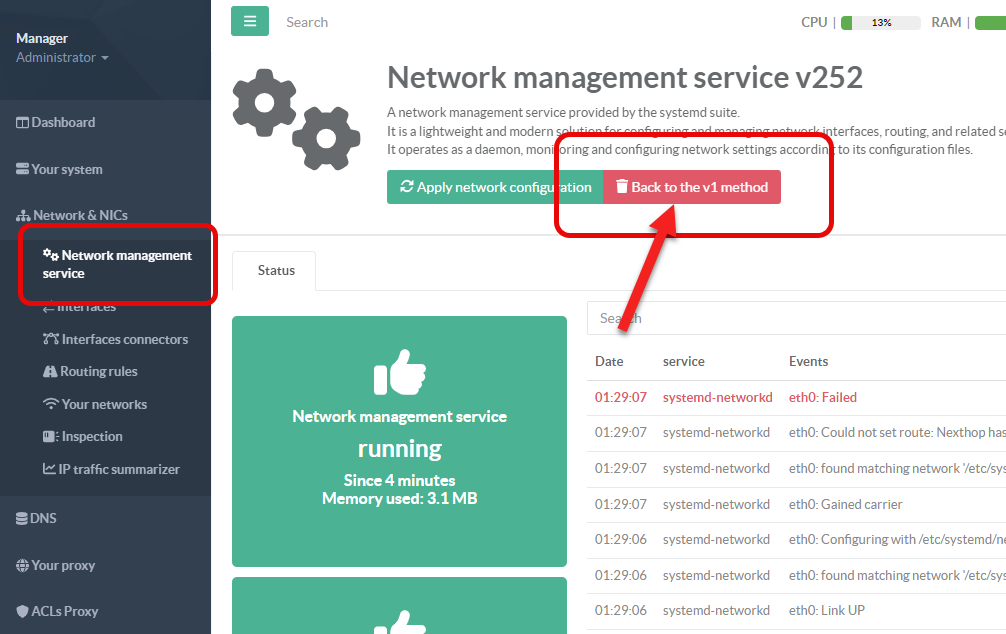Click the thumbs-up icon above running status

click(x=400, y=372)
